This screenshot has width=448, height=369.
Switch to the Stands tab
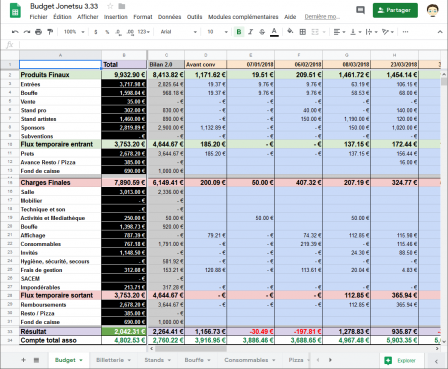click(154, 360)
